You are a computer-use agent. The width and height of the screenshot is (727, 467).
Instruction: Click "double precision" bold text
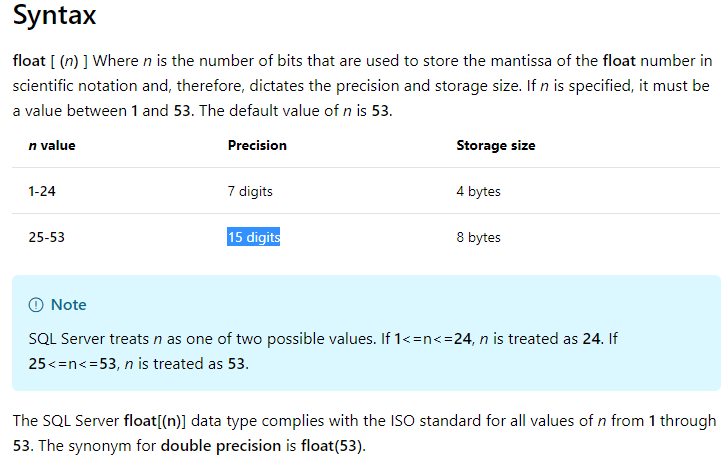point(221,446)
